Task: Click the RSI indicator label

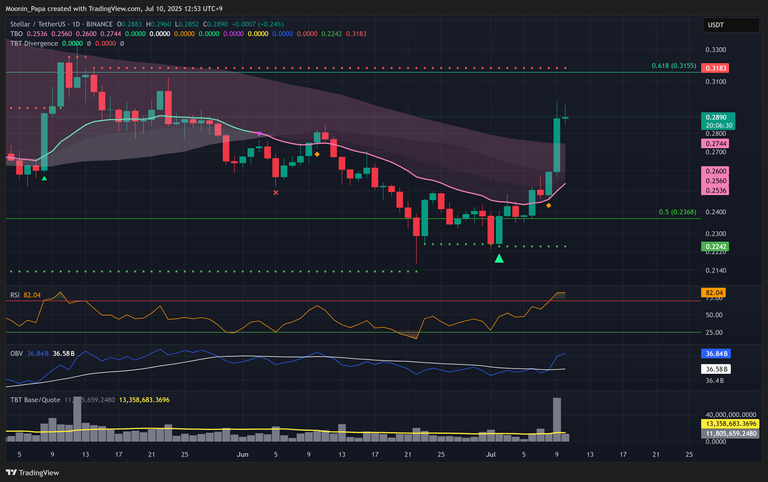Action: [15, 295]
